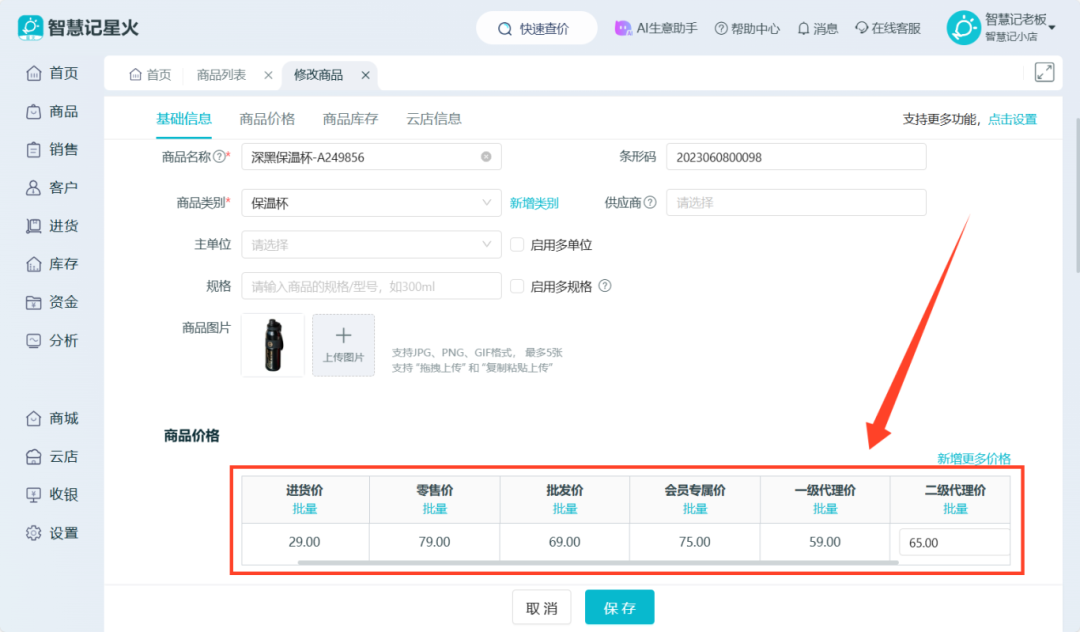Image resolution: width=1080 pixels, height=632 pixels.
Task: Open 消息 notifications
Action: pos(818,28)
